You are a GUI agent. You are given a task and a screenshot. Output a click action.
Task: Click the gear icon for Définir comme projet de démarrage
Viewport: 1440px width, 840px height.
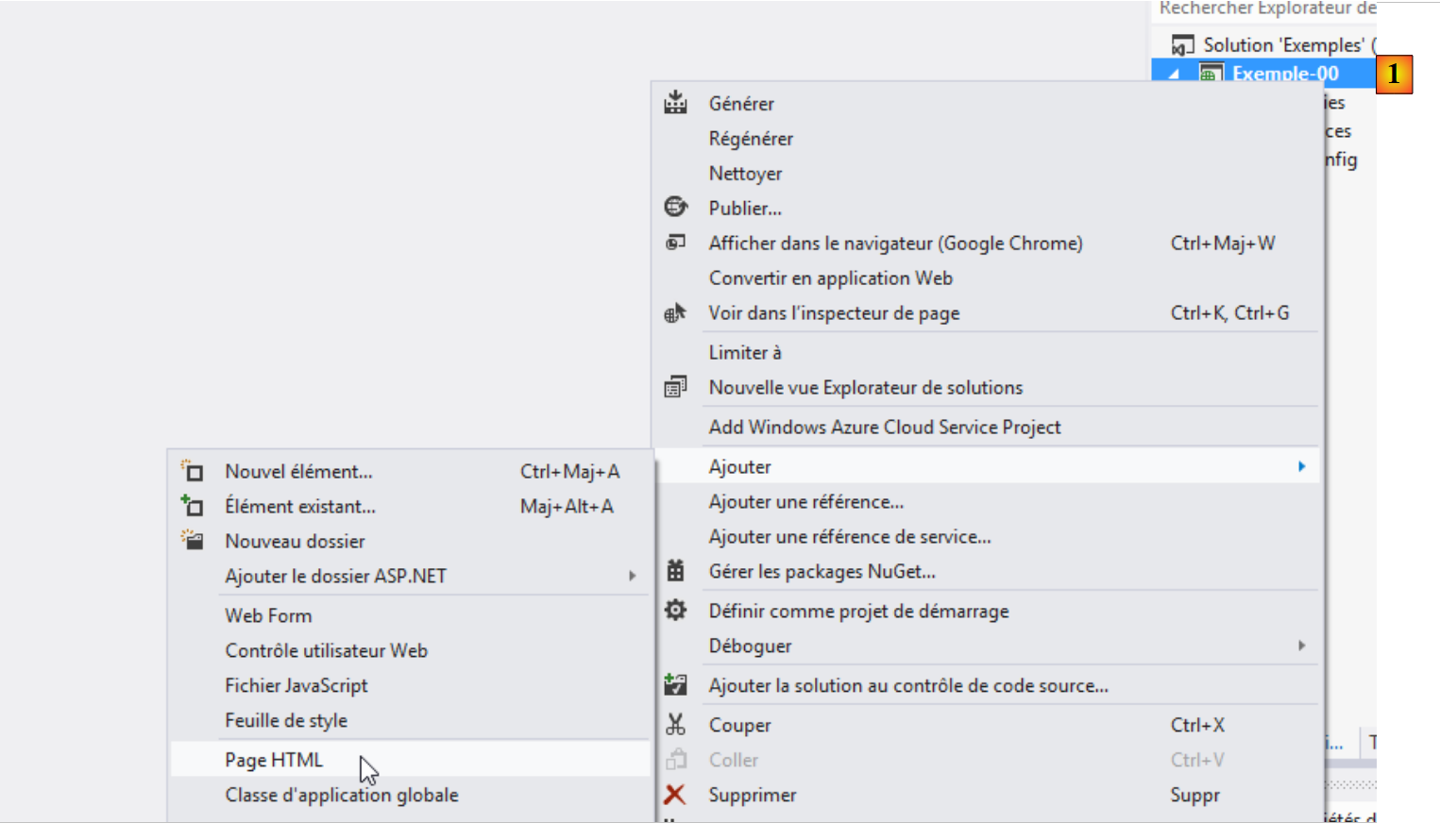pyautogui.click(x=675, y=611)
